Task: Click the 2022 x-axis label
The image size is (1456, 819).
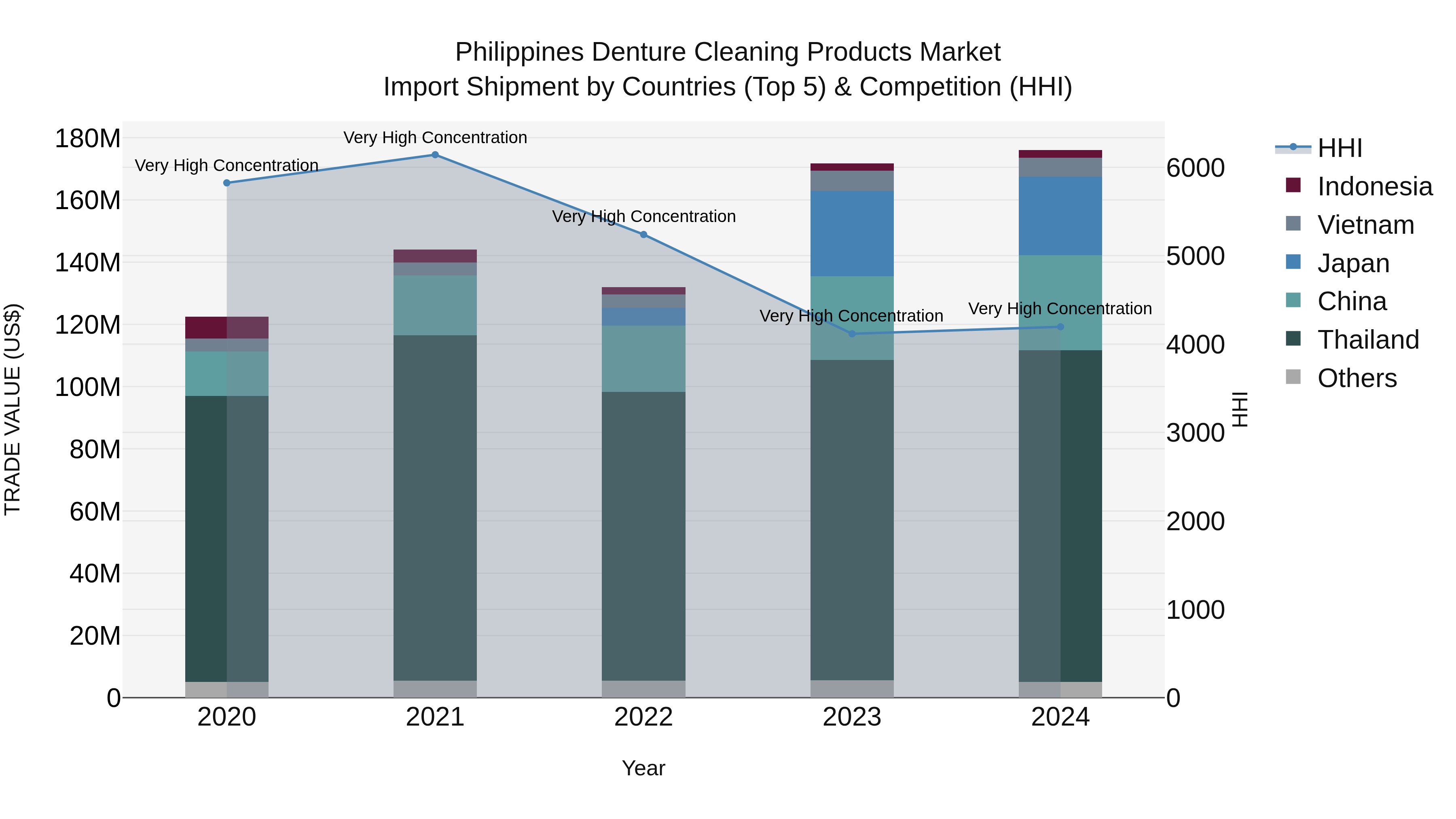Action: point(643,717)
